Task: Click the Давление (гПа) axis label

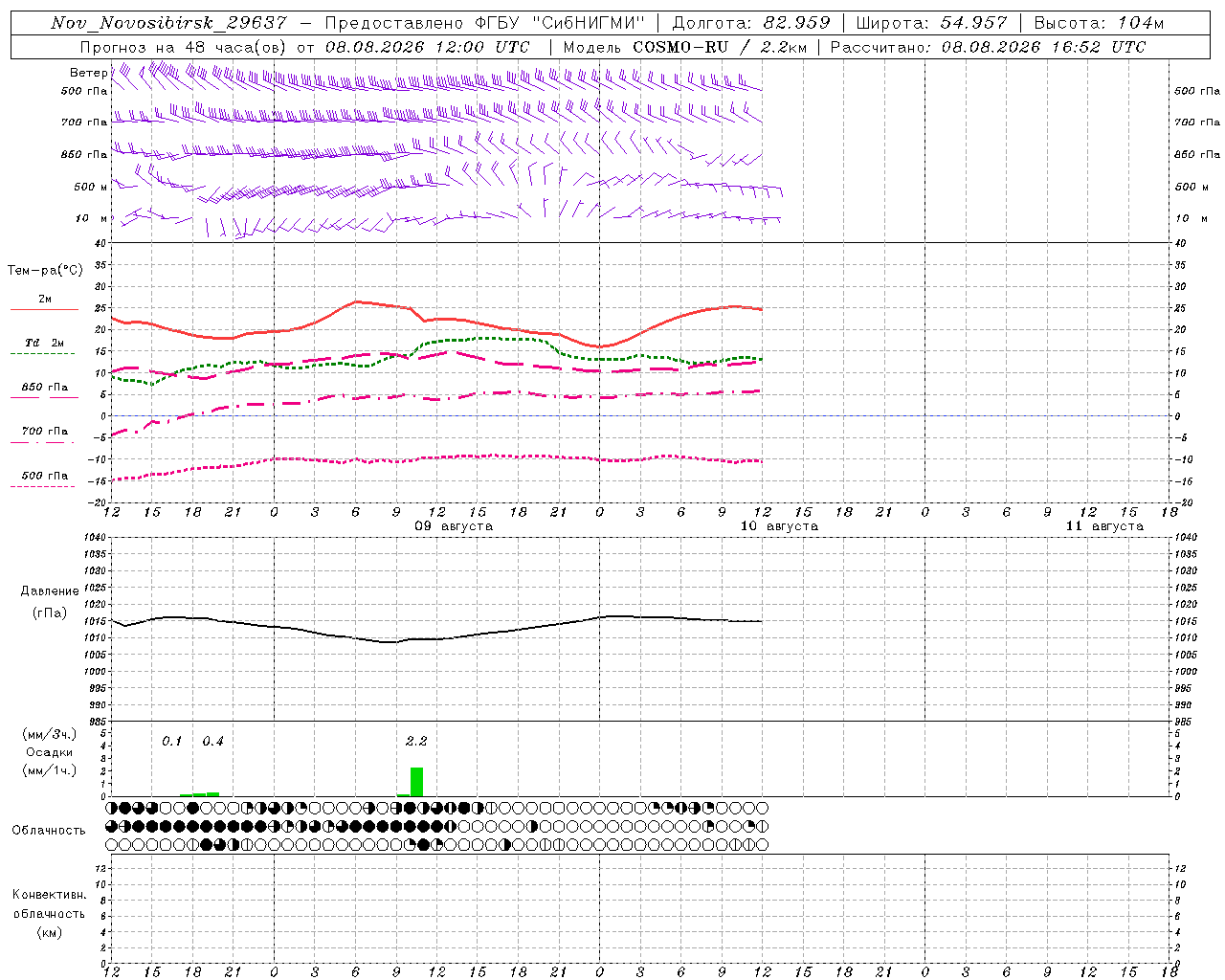Action: [50, 602]
